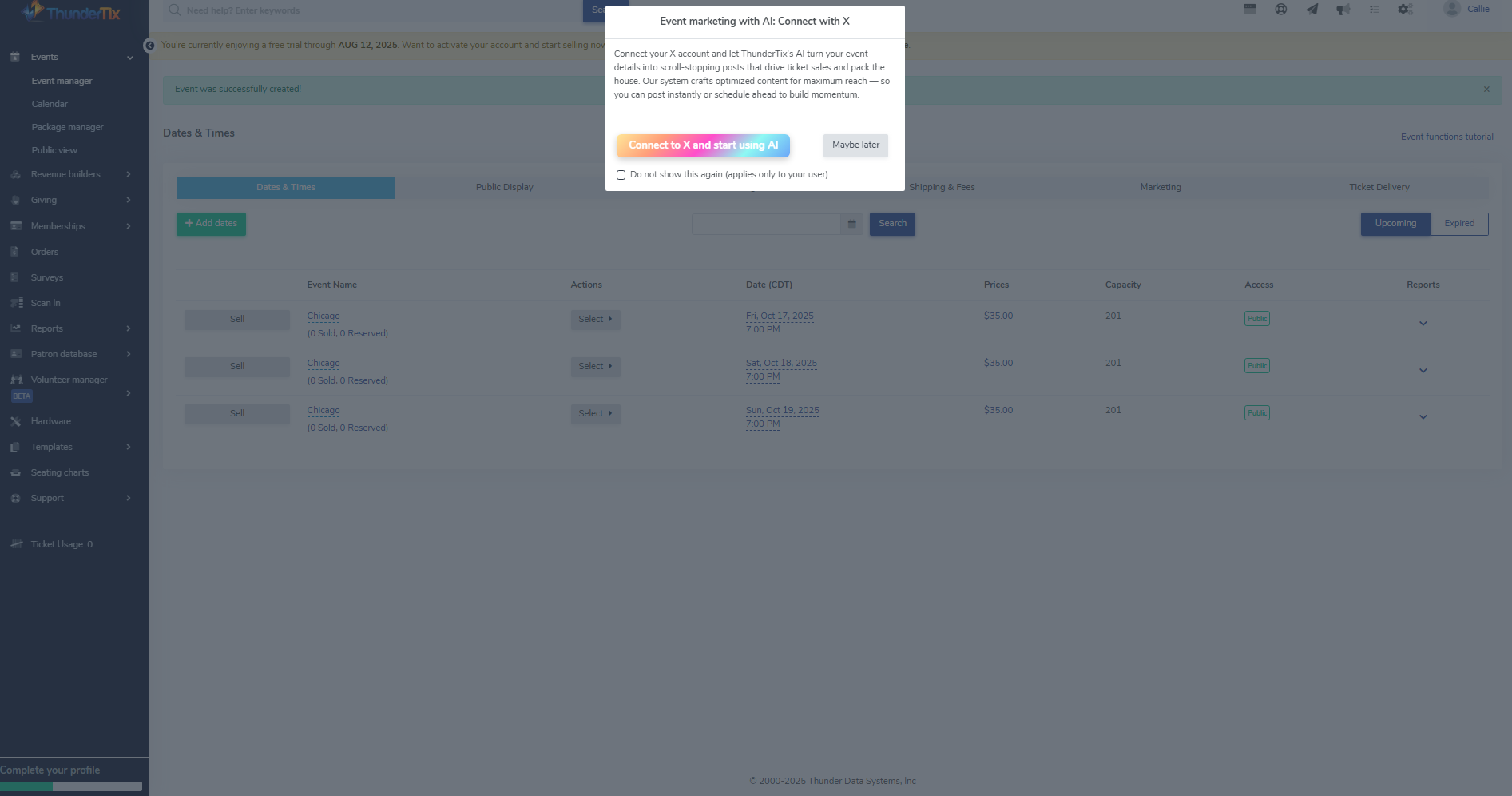The height and width of the screenshot is (796, 1512).
Task: Open the megaphone announcements icon
Action: click(x=1343, y=9)
